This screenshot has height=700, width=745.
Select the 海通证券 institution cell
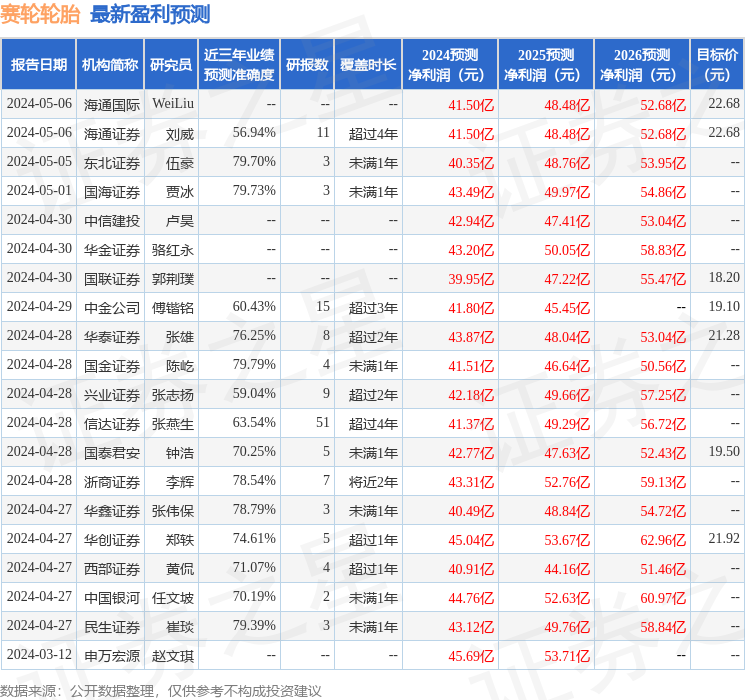(112, 134)
